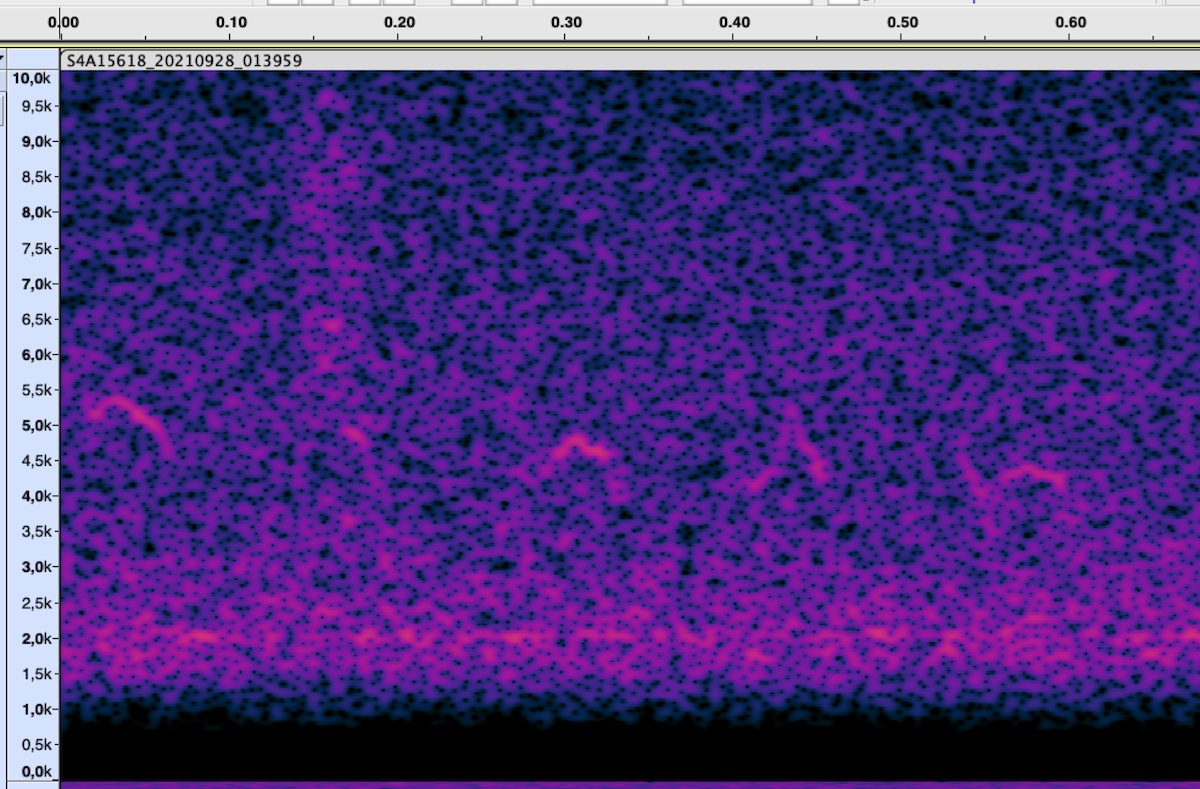The height and width of the screenshot is (789, 1200).
Task: Click the second track strip at the bottom edge
Action: (600, 785)
